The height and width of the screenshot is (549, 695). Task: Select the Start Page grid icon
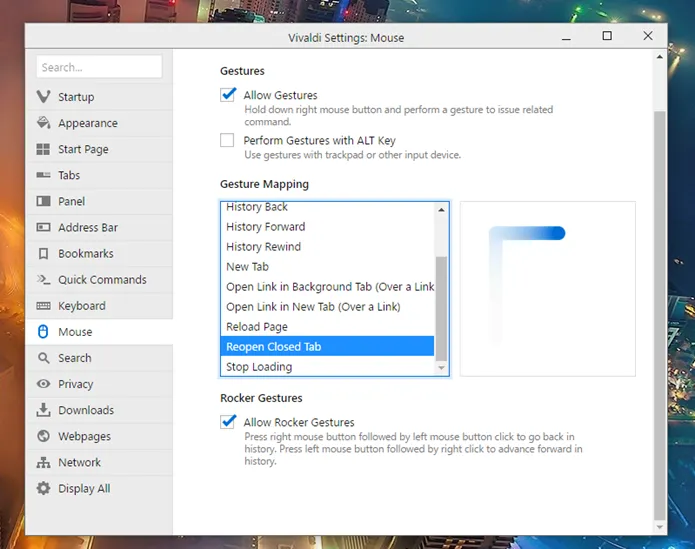point(43,149)
